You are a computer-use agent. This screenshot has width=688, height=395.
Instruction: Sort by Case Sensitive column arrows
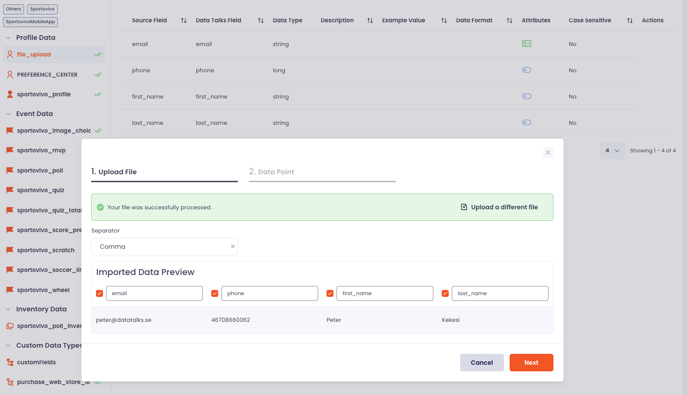(x=630, y=21)
